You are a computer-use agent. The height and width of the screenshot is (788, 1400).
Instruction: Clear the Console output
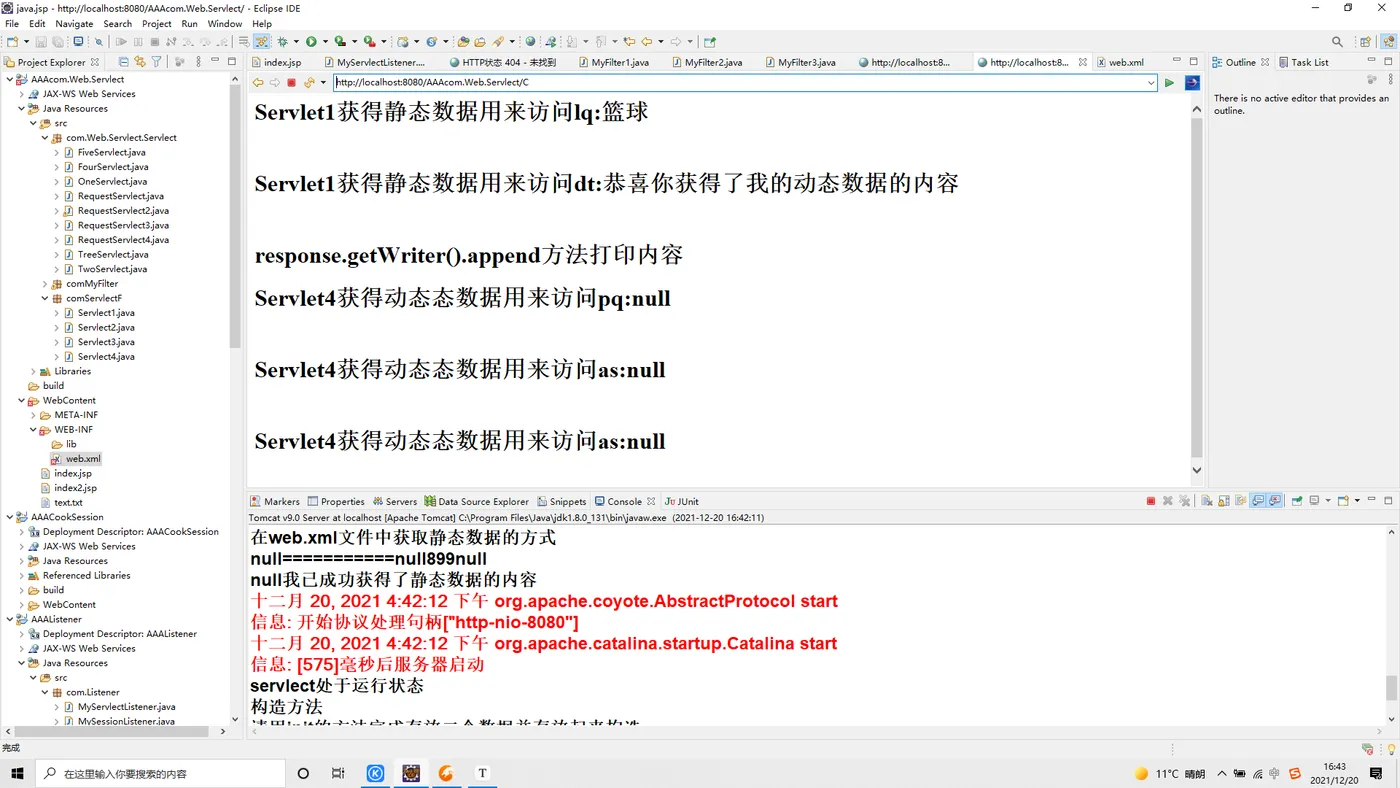click(1207, 501)
